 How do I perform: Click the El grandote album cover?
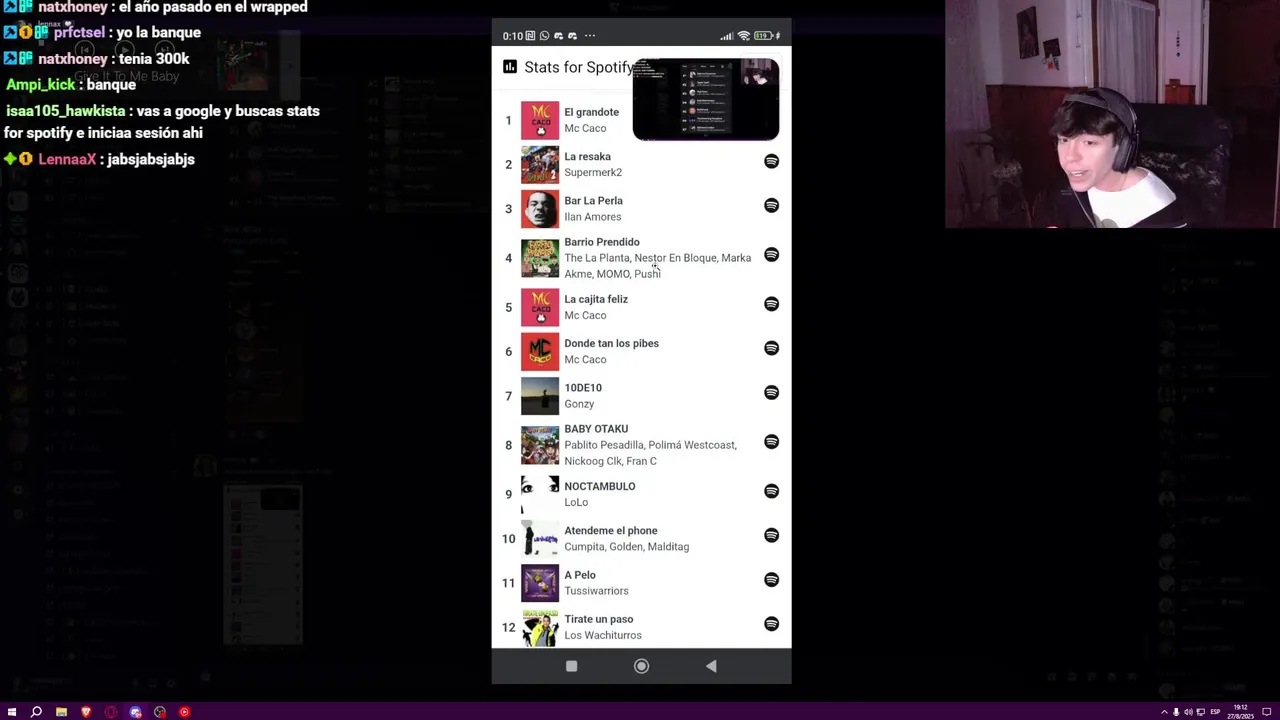click(540, 120)
